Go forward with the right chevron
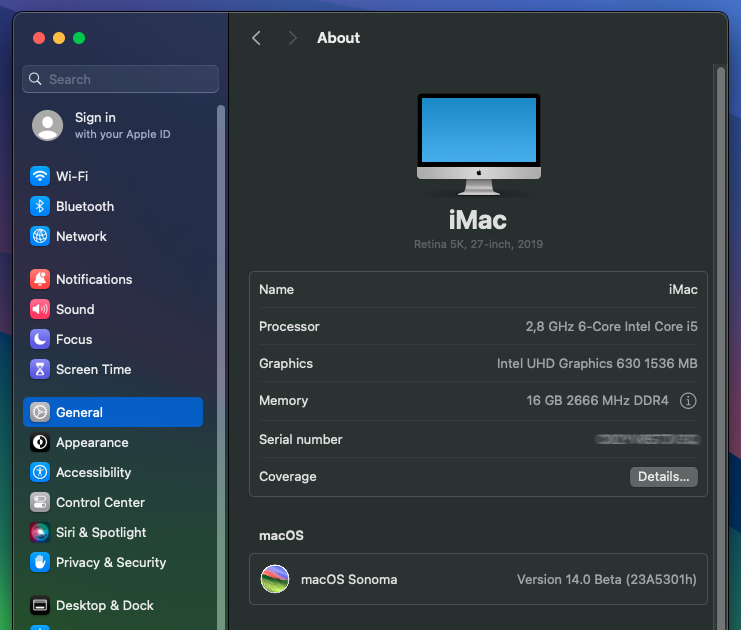This screenshot has height=630, width=741. (x=293, y=38)
